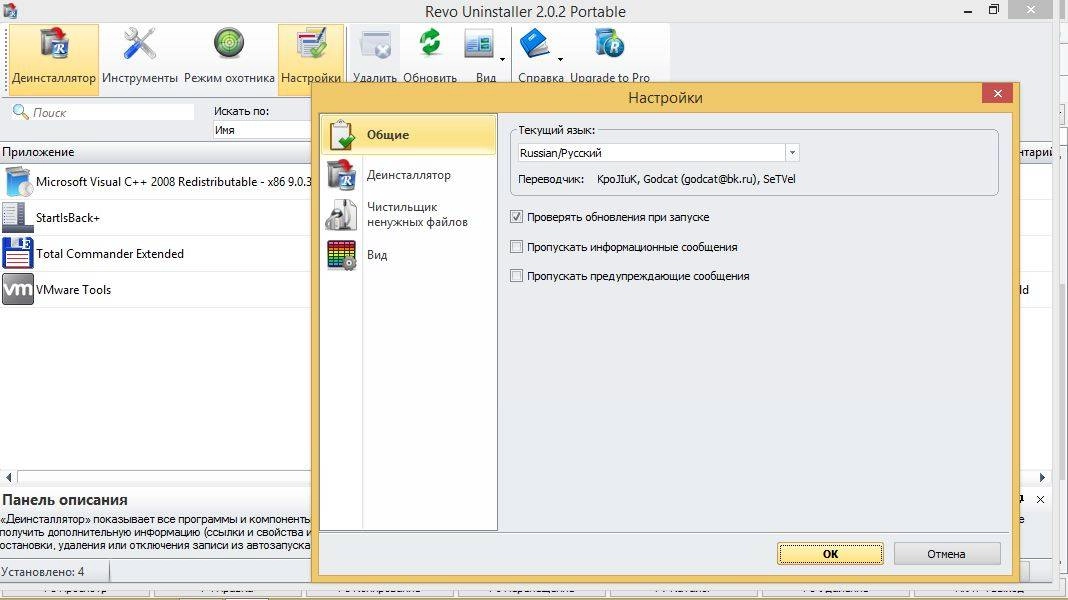
Task: Minimize the Revo Uninstaller window
Action: 968,11
